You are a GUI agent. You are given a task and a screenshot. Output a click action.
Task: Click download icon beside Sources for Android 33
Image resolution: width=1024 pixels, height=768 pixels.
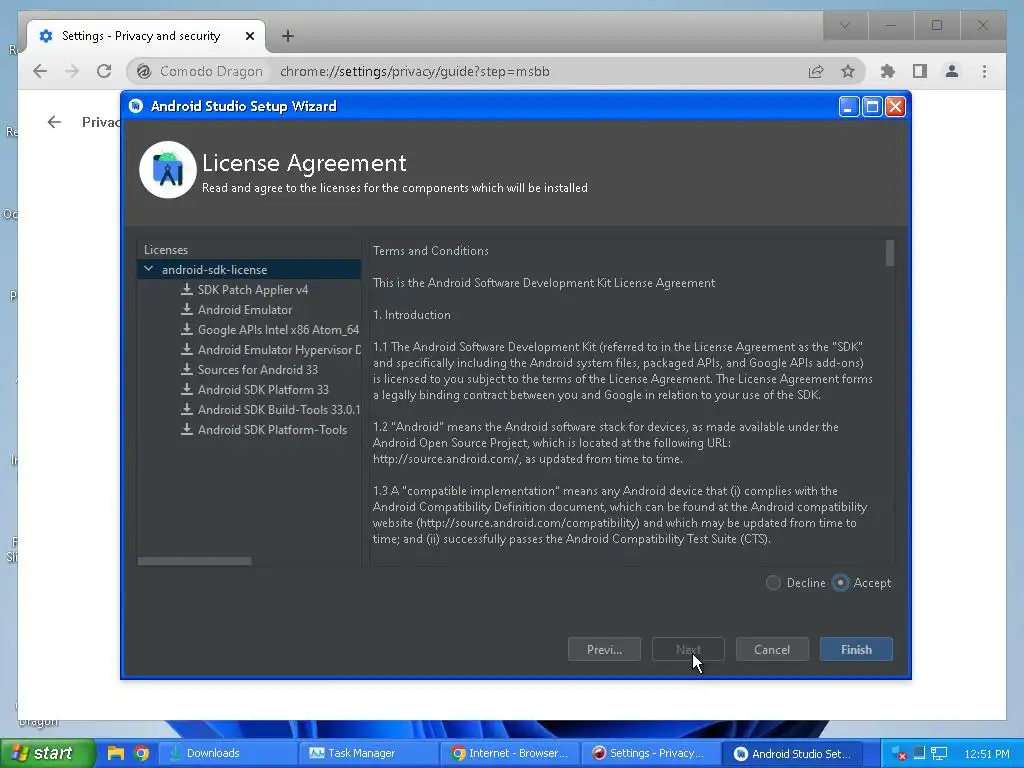187,369
